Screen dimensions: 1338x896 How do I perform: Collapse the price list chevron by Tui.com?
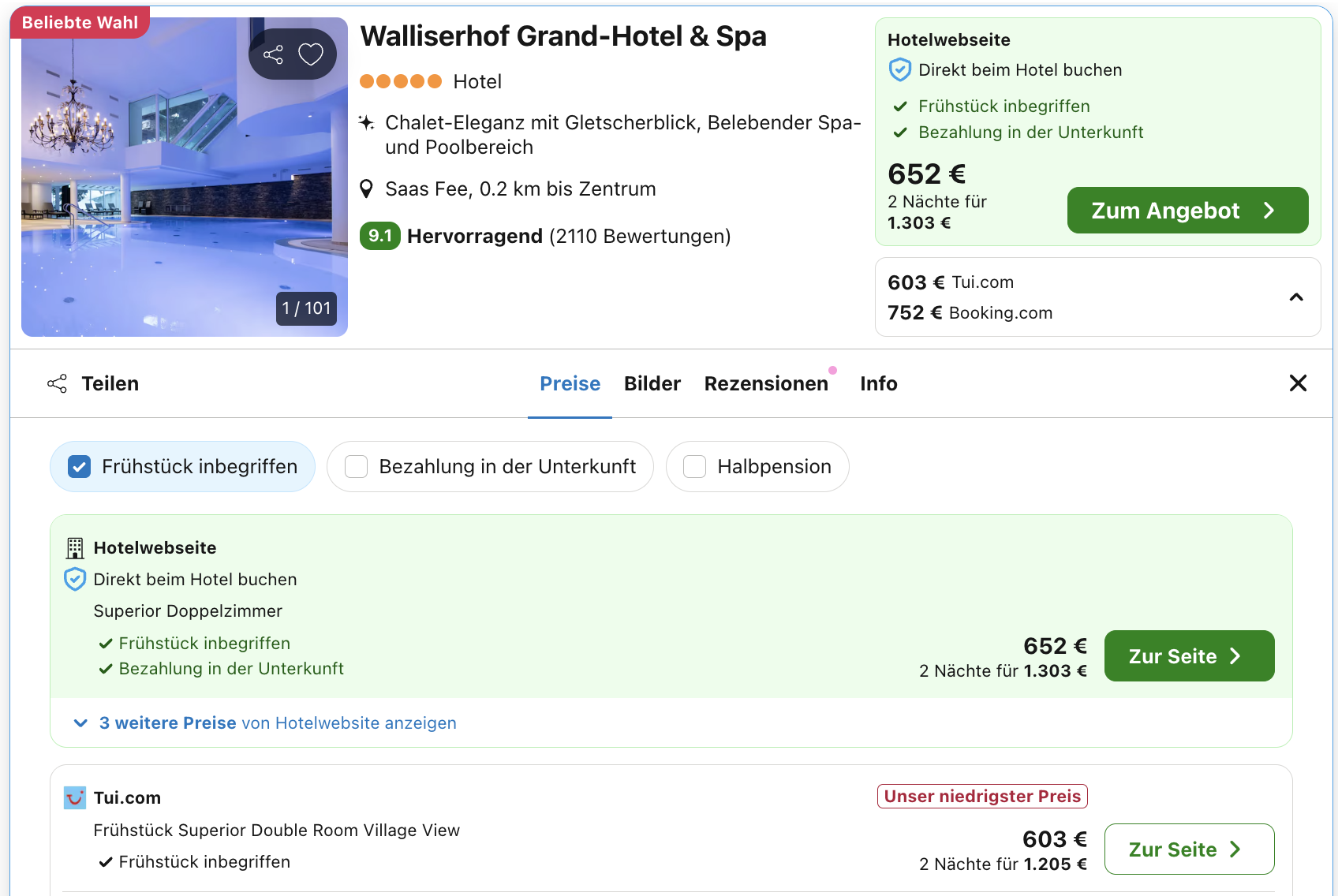(x=1295, y=297)
